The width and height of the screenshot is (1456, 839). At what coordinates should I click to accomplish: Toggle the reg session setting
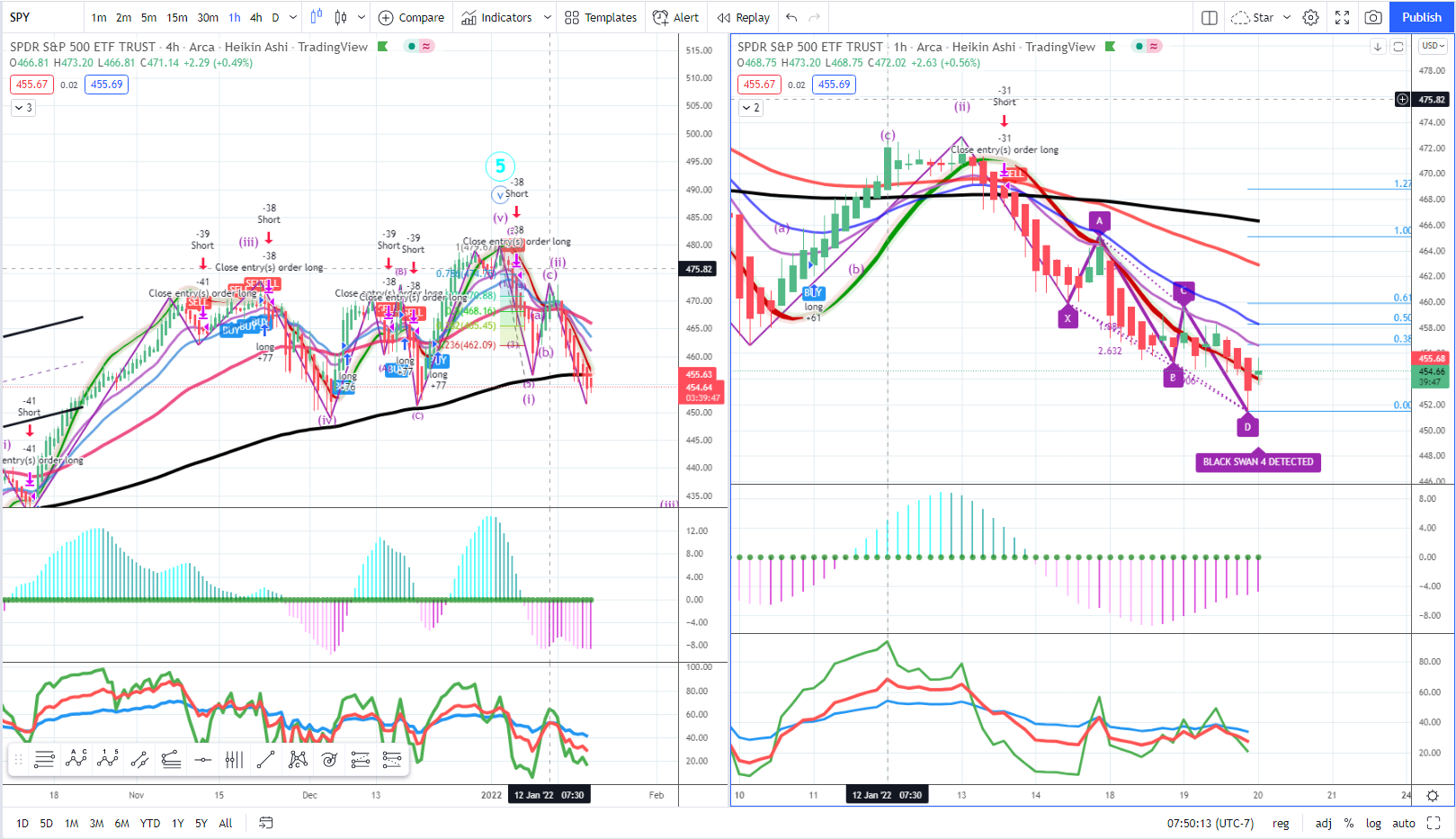pos(1281,823)
